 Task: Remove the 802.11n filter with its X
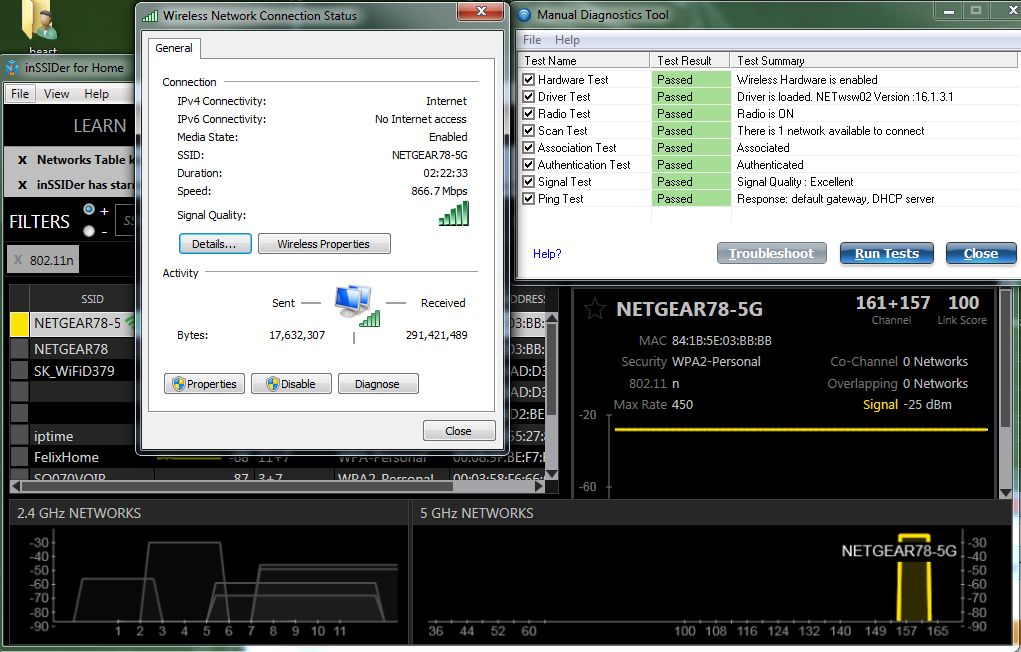click(x=18, y=261)
